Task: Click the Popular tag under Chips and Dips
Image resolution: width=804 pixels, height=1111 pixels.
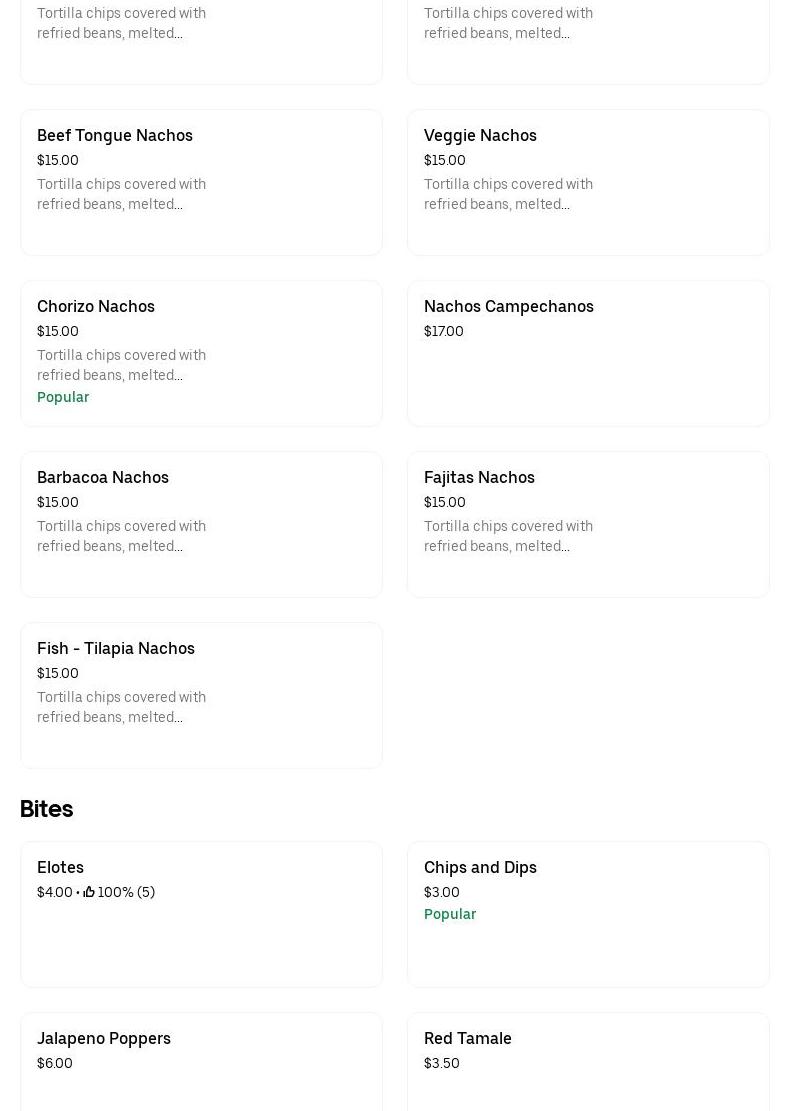Action: [450, 914]
